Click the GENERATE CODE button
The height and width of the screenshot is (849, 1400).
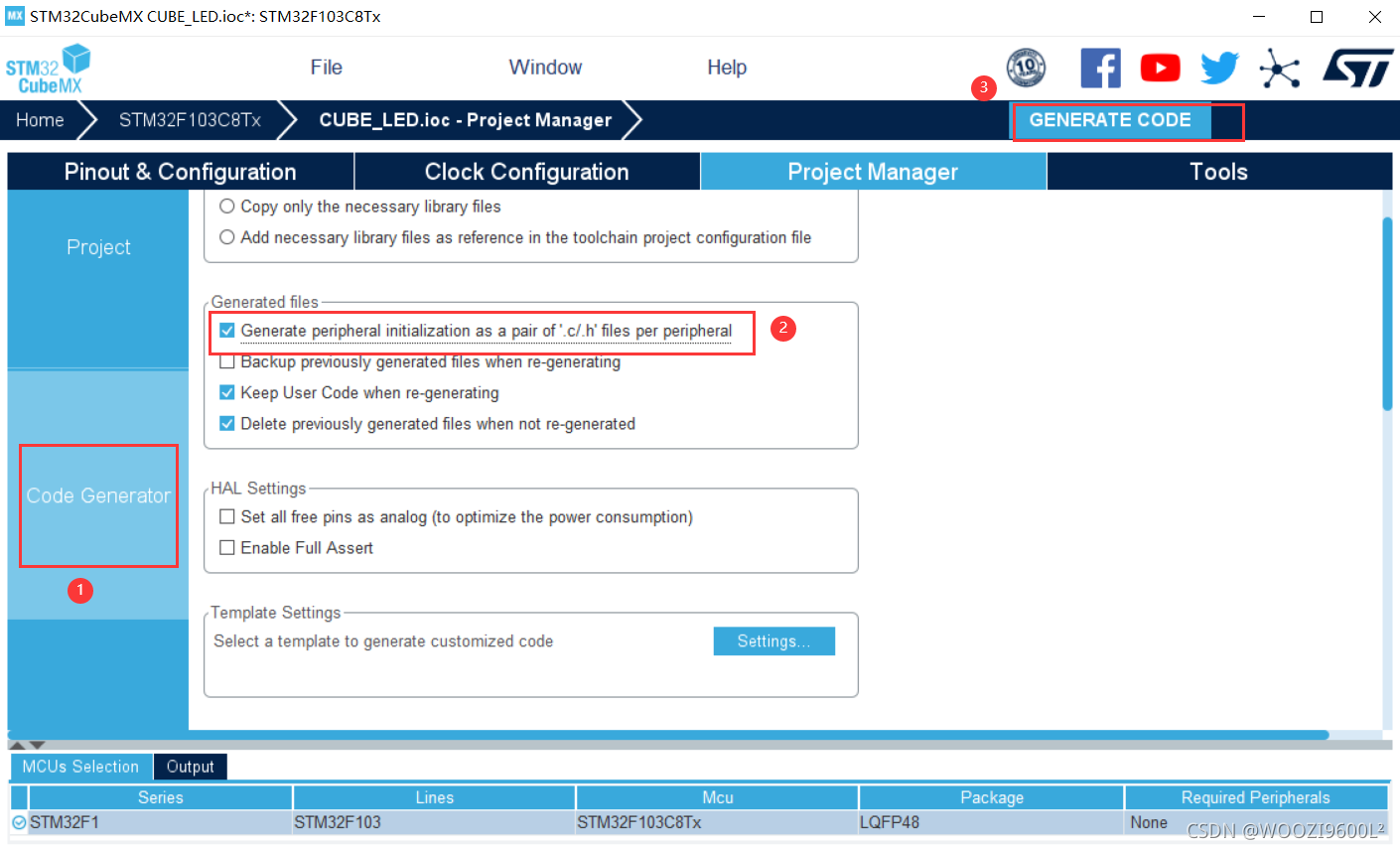click(x=1110, y=120)
